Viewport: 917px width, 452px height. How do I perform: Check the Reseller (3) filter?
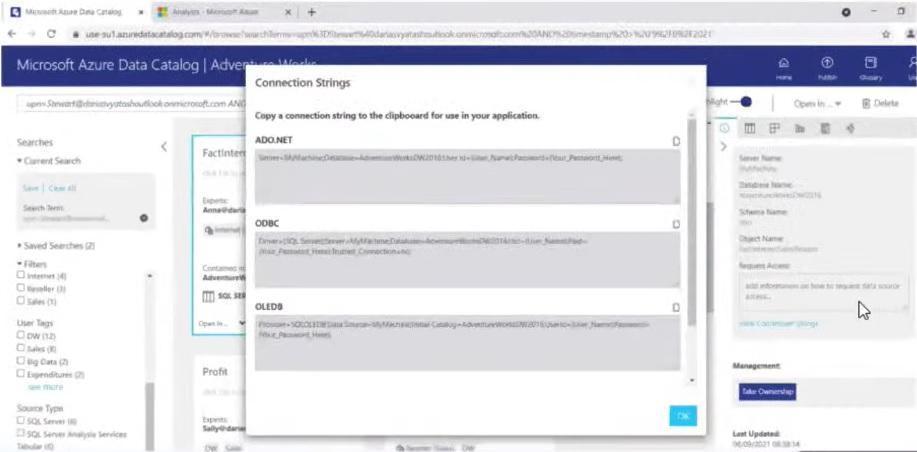tap(21, 288)
